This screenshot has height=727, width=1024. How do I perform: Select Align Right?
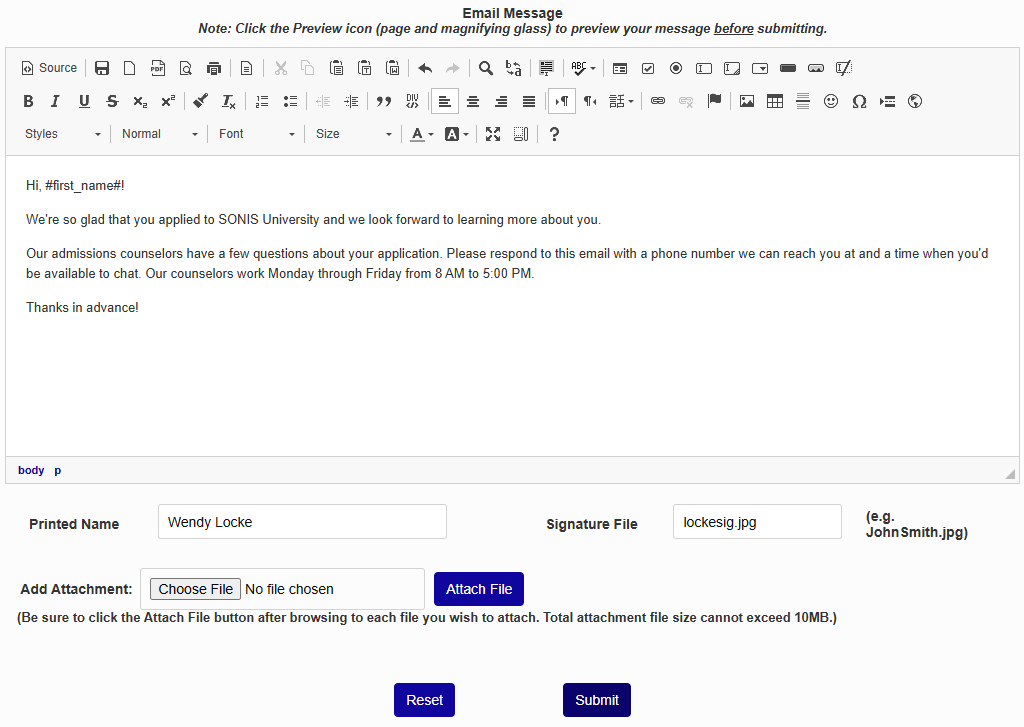501,101
